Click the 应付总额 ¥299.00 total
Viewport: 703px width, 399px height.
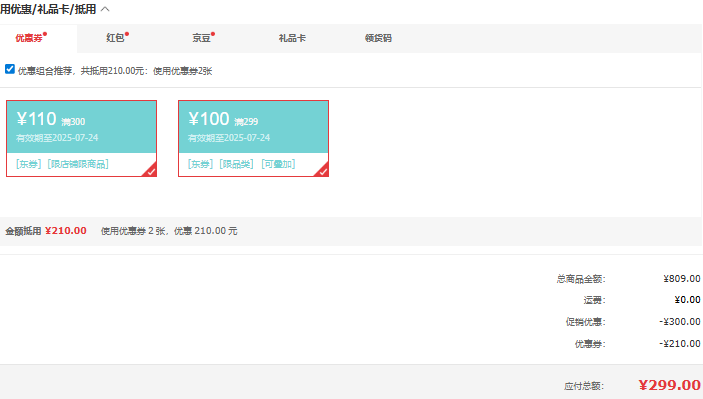pos(669,385)
